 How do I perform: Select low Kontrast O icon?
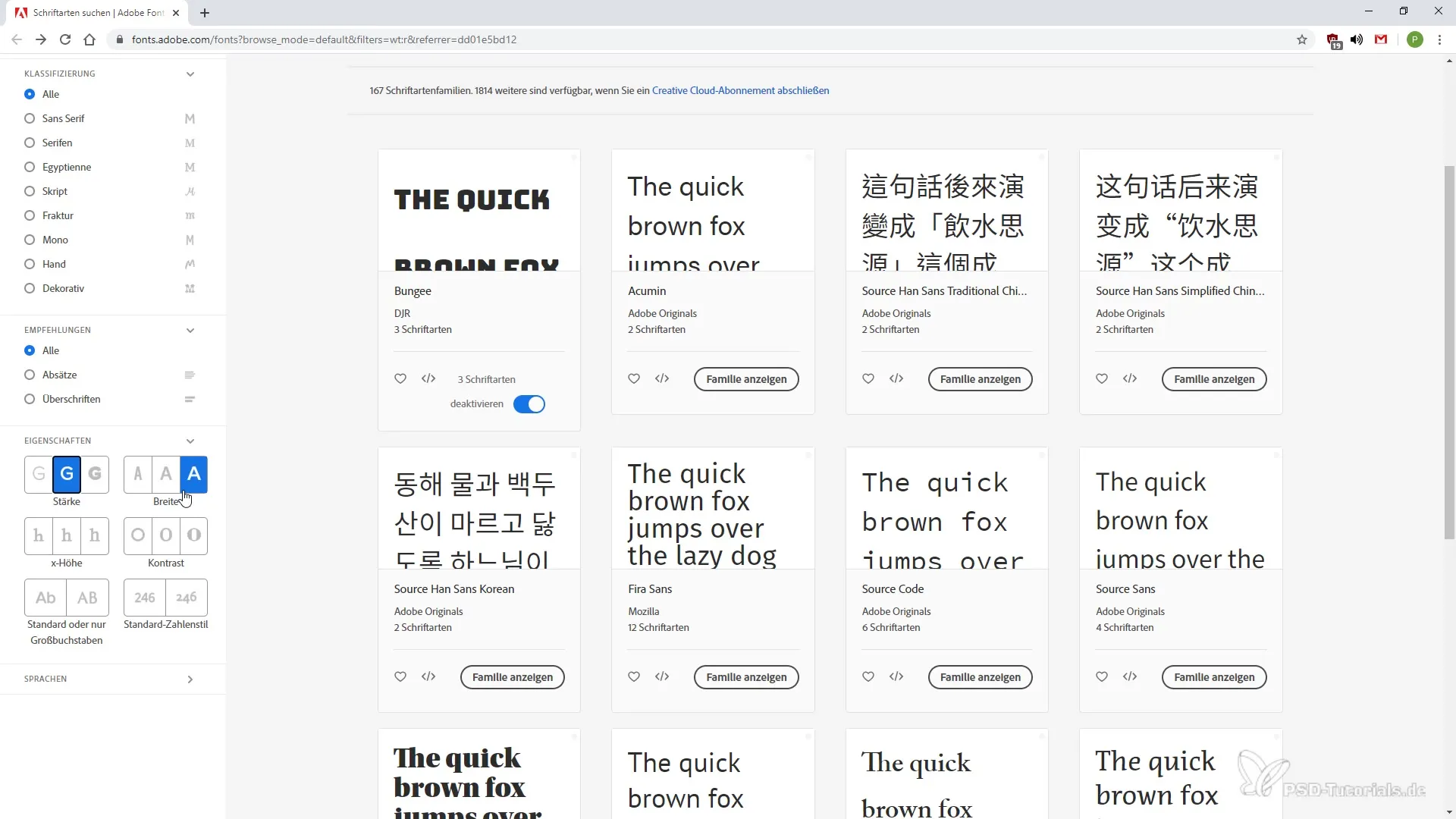[138, 535]
